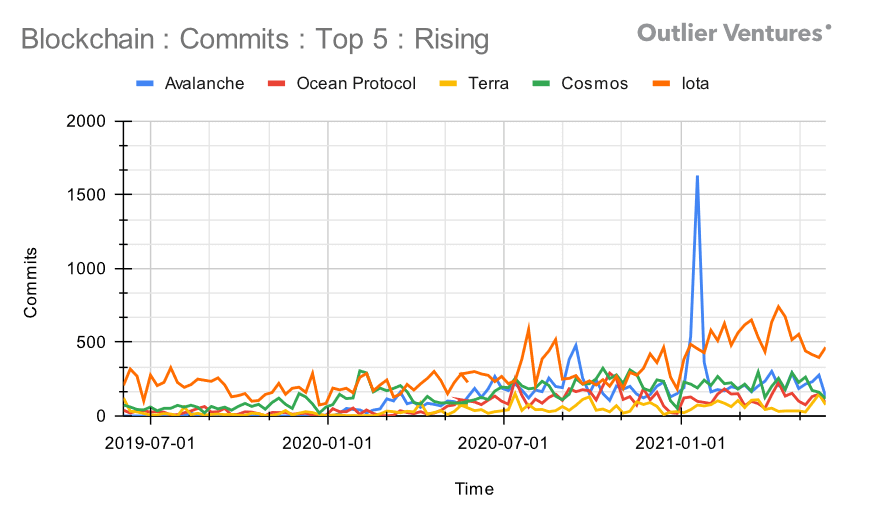Click the blue Avalanche legend swatch

pos(145,84)
